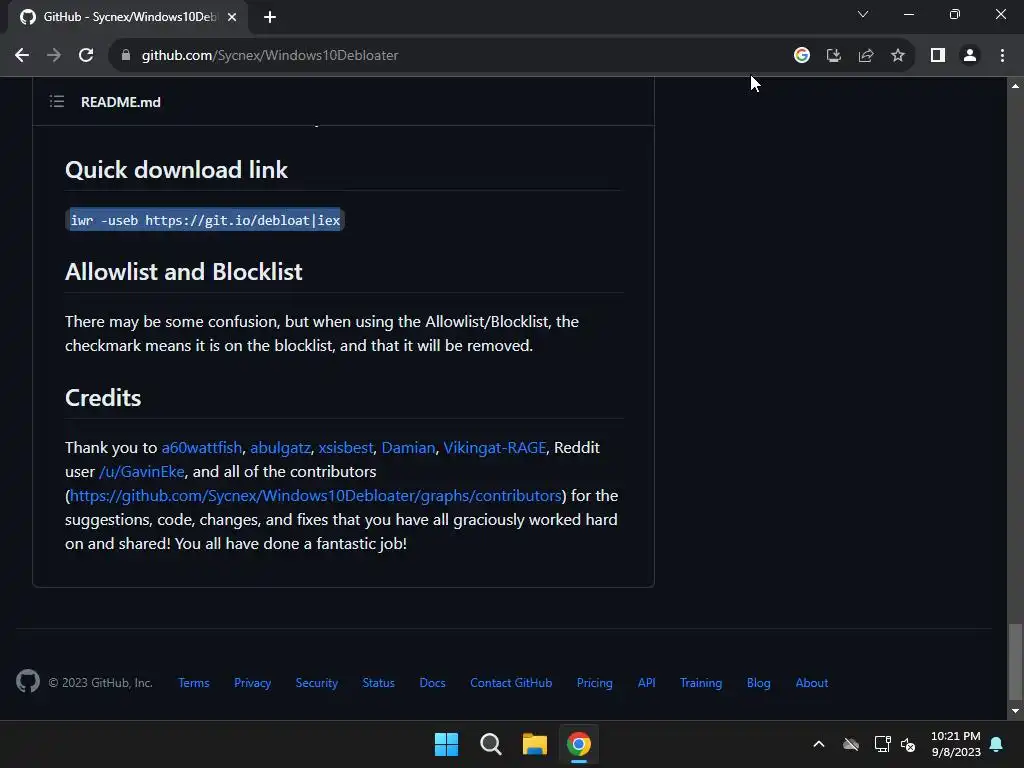Click the README.md file title
The image size is (1024, 768).
pyautogui.click(x=121, y=102)
